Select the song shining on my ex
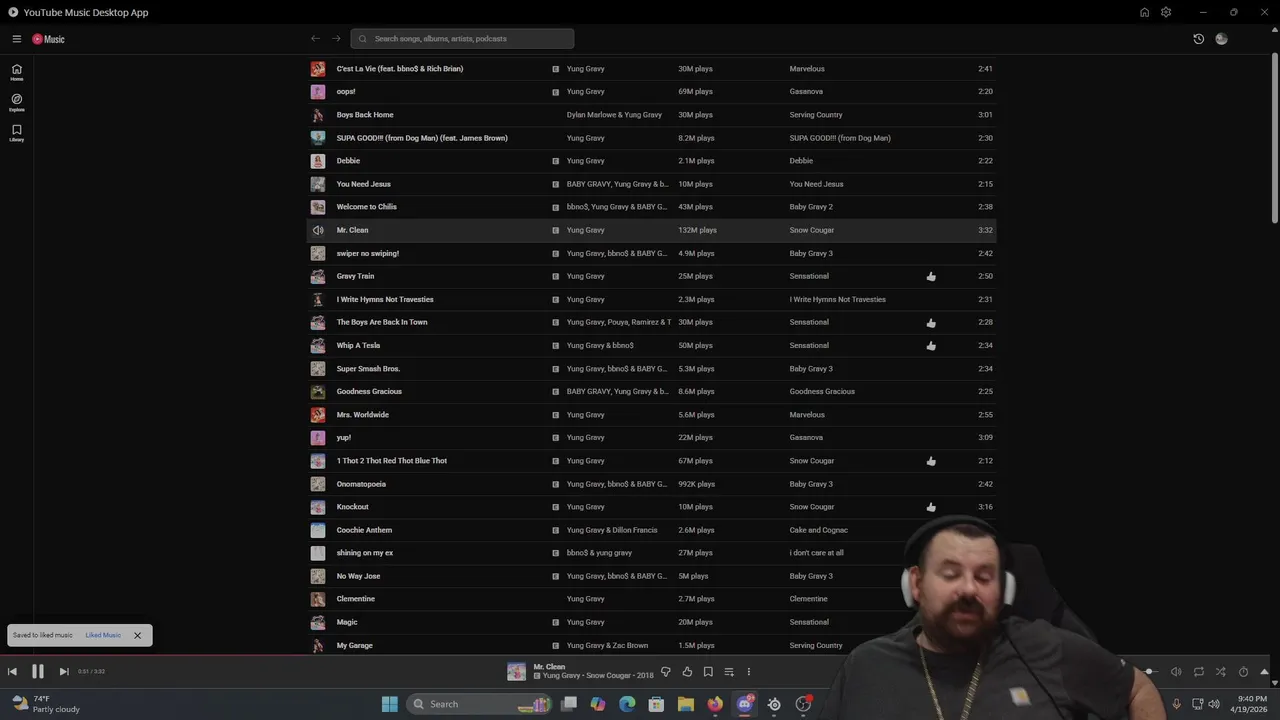The width and height of the screenshot is (1280, 720). tap(365, 553)
